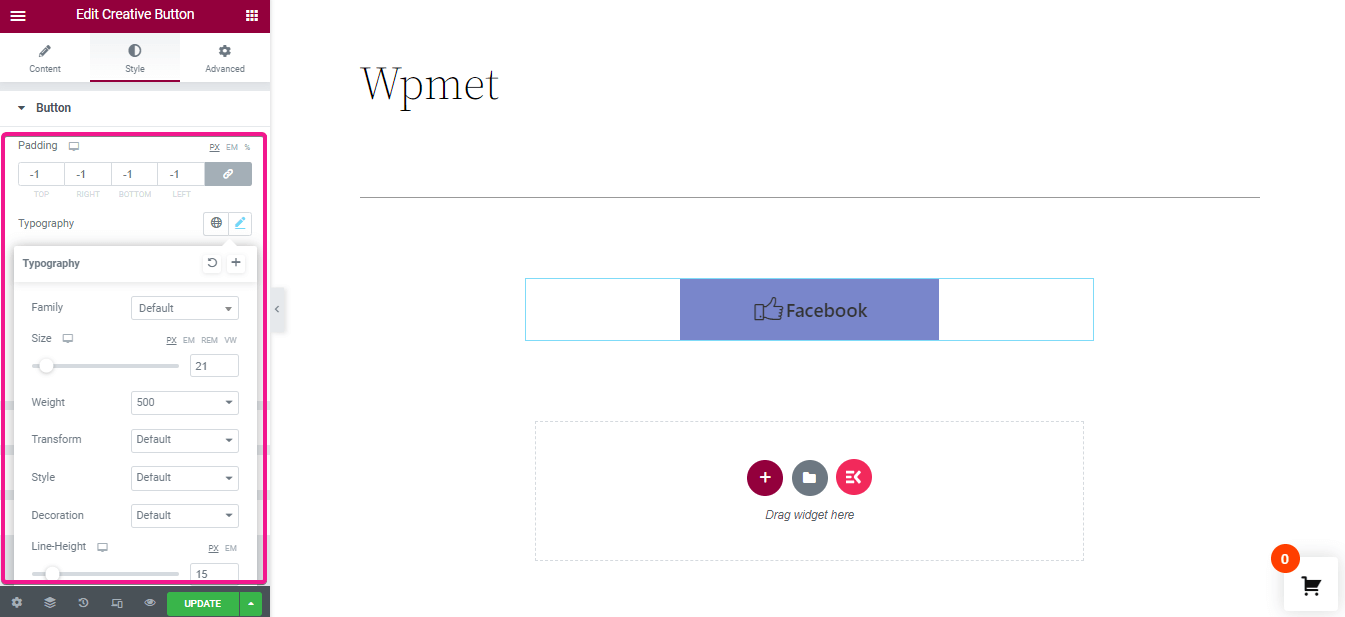Open the widgets grid icon
The image size is (1345, 617).
(x=251, y=16)
